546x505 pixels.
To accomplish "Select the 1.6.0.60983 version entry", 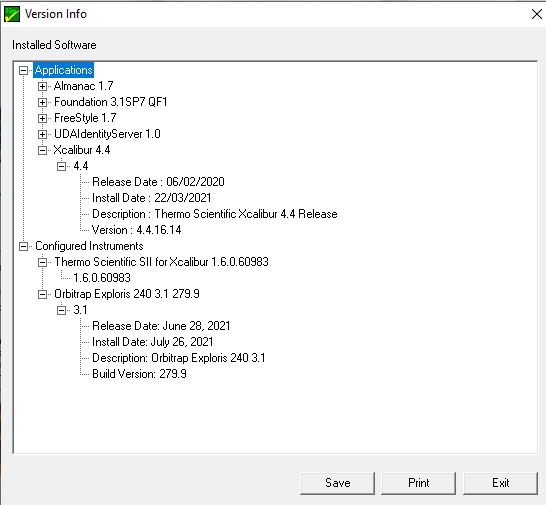I will click(102, 278).
